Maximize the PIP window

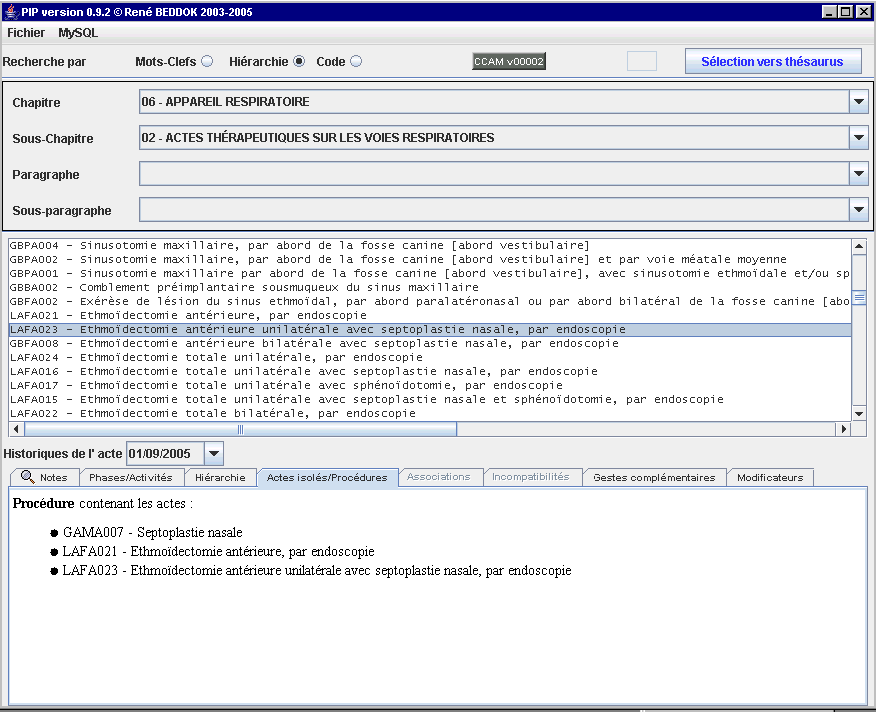click(x=846, y=11)
